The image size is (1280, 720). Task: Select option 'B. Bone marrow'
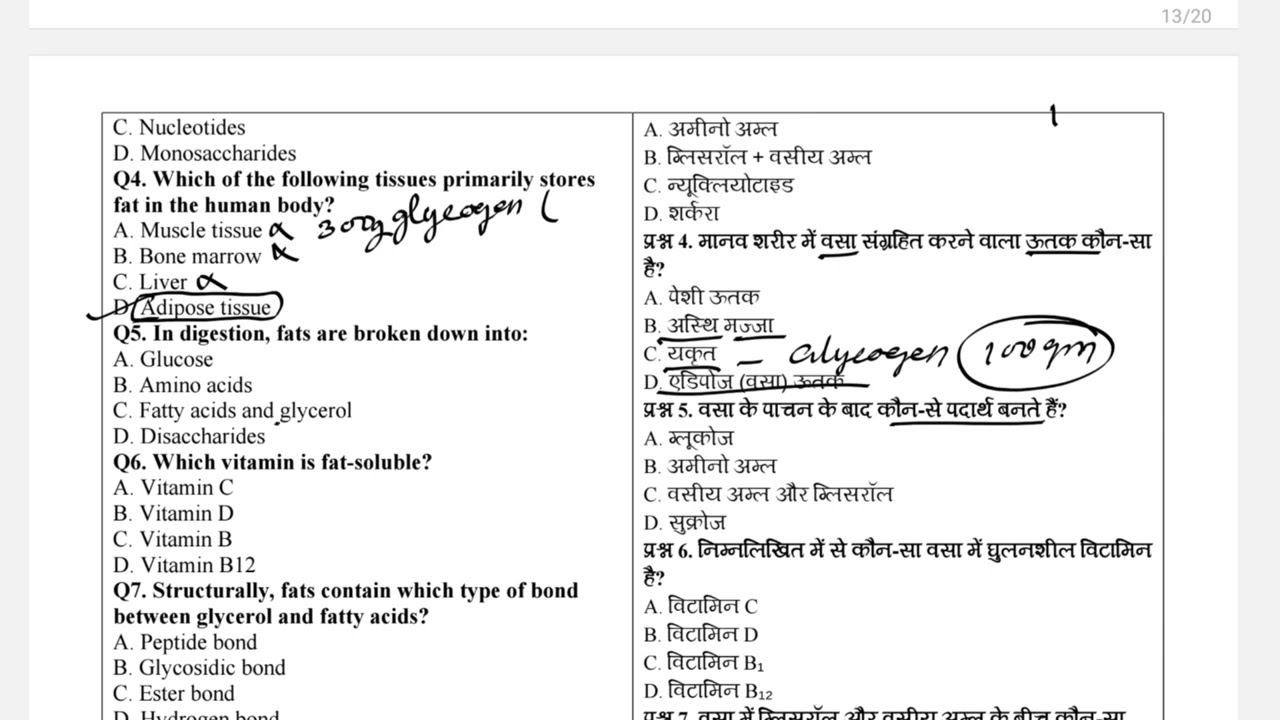point(187,257)
